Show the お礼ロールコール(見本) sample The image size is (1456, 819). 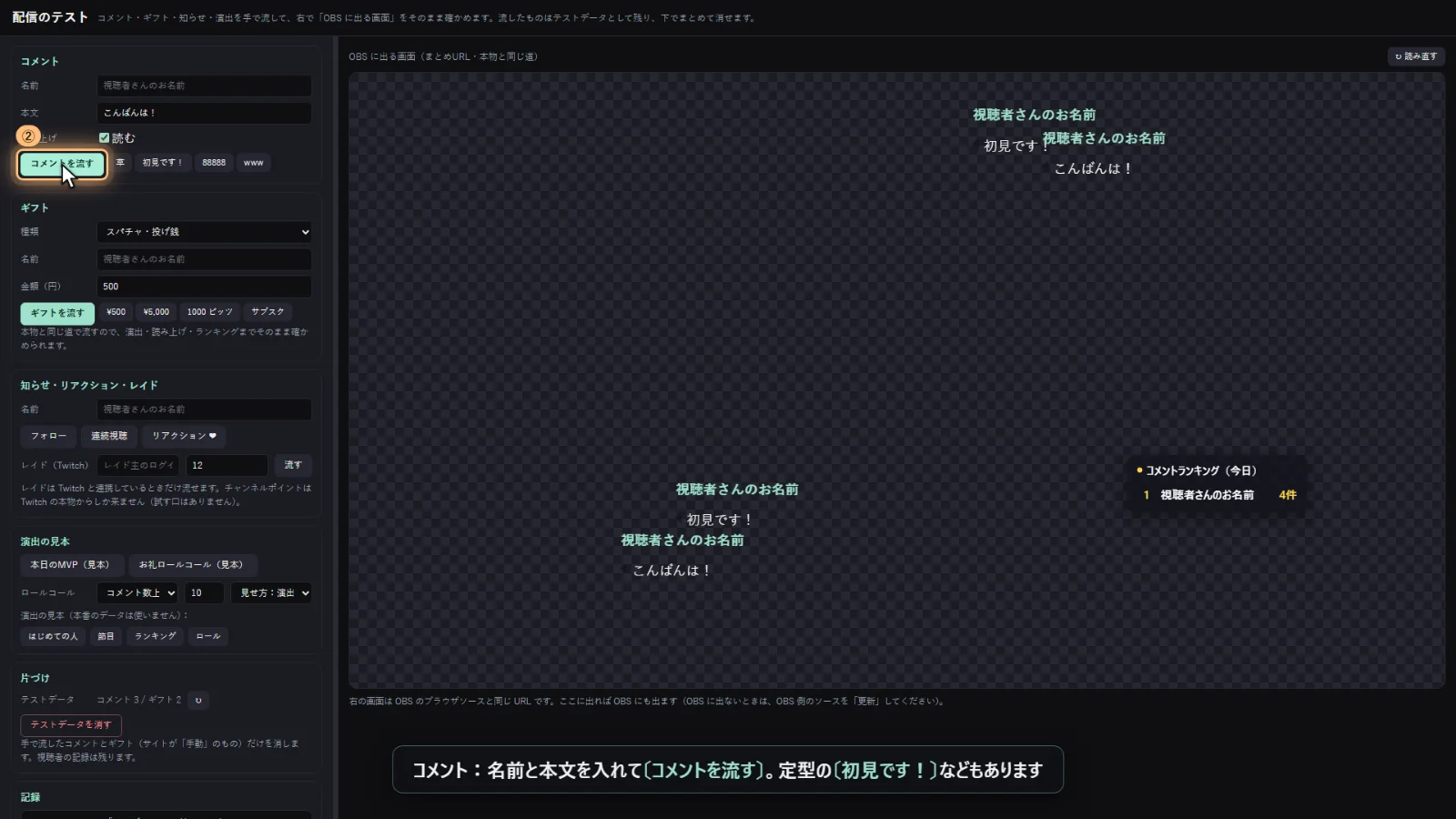tap(192, 565)
